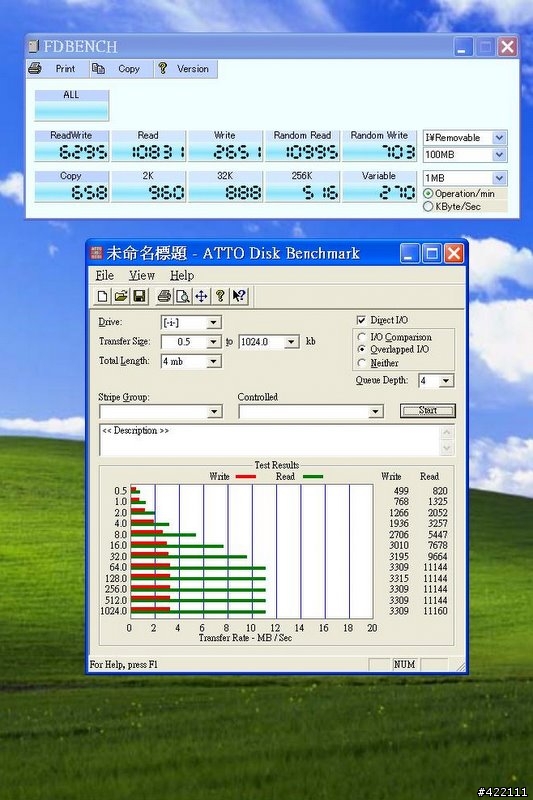The image size is (533, 800).
Task: Click the Save floppy icon in ATTO
Action: (139, 296)
